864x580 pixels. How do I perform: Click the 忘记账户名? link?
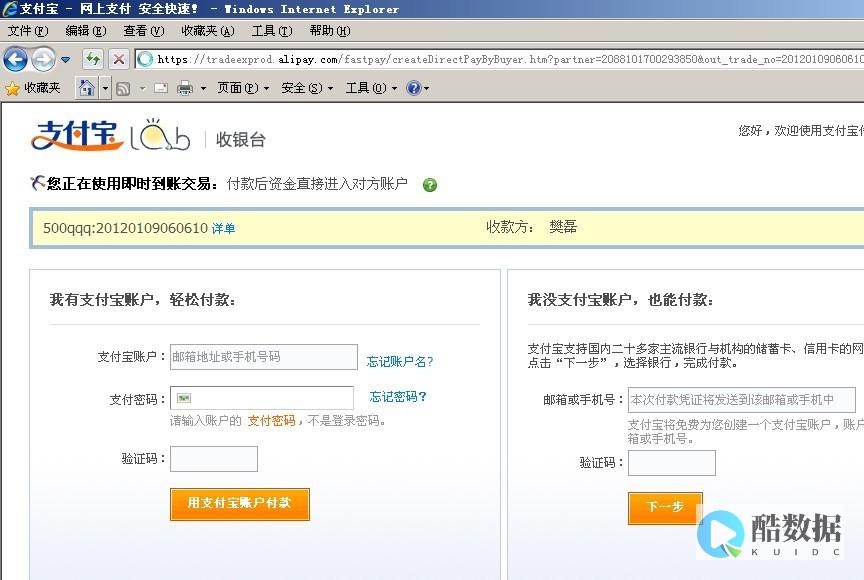click(399, 361)
